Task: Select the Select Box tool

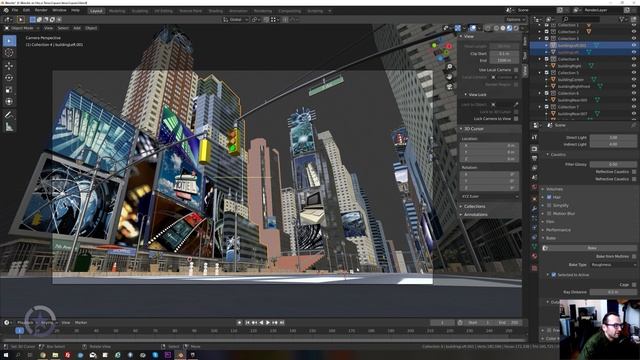Action: [x=9, y=41]
